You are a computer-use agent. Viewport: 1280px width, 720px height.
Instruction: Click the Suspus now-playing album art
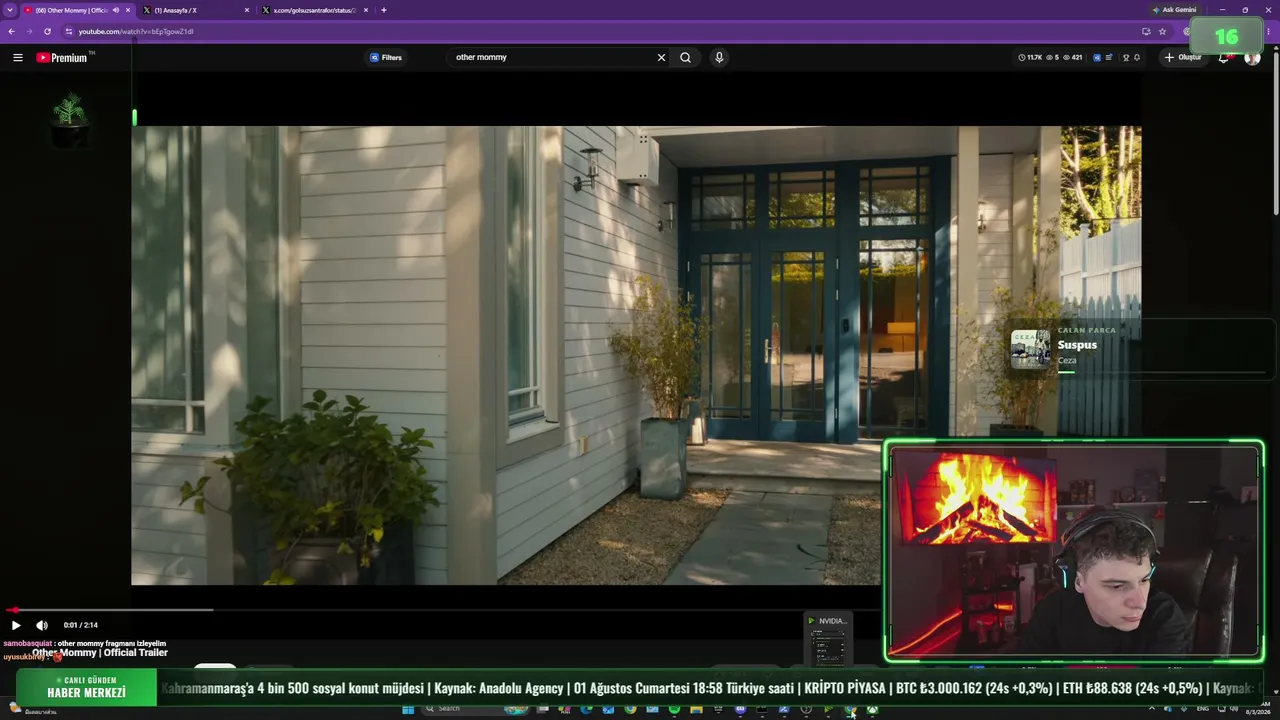pyautogui.click(x=1030, y=350)
